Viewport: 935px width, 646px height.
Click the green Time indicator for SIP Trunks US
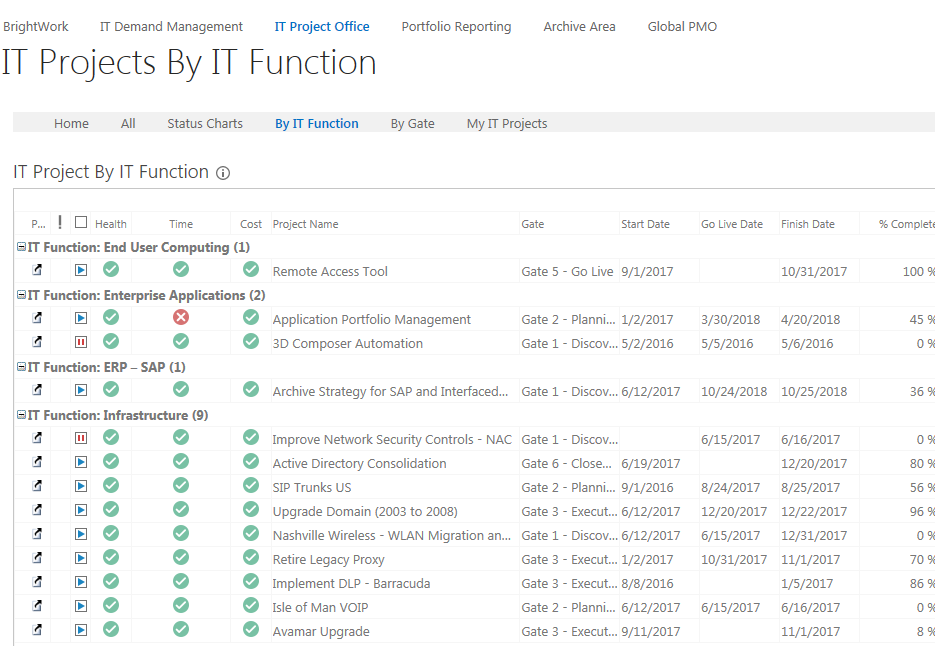coord(181,485)
